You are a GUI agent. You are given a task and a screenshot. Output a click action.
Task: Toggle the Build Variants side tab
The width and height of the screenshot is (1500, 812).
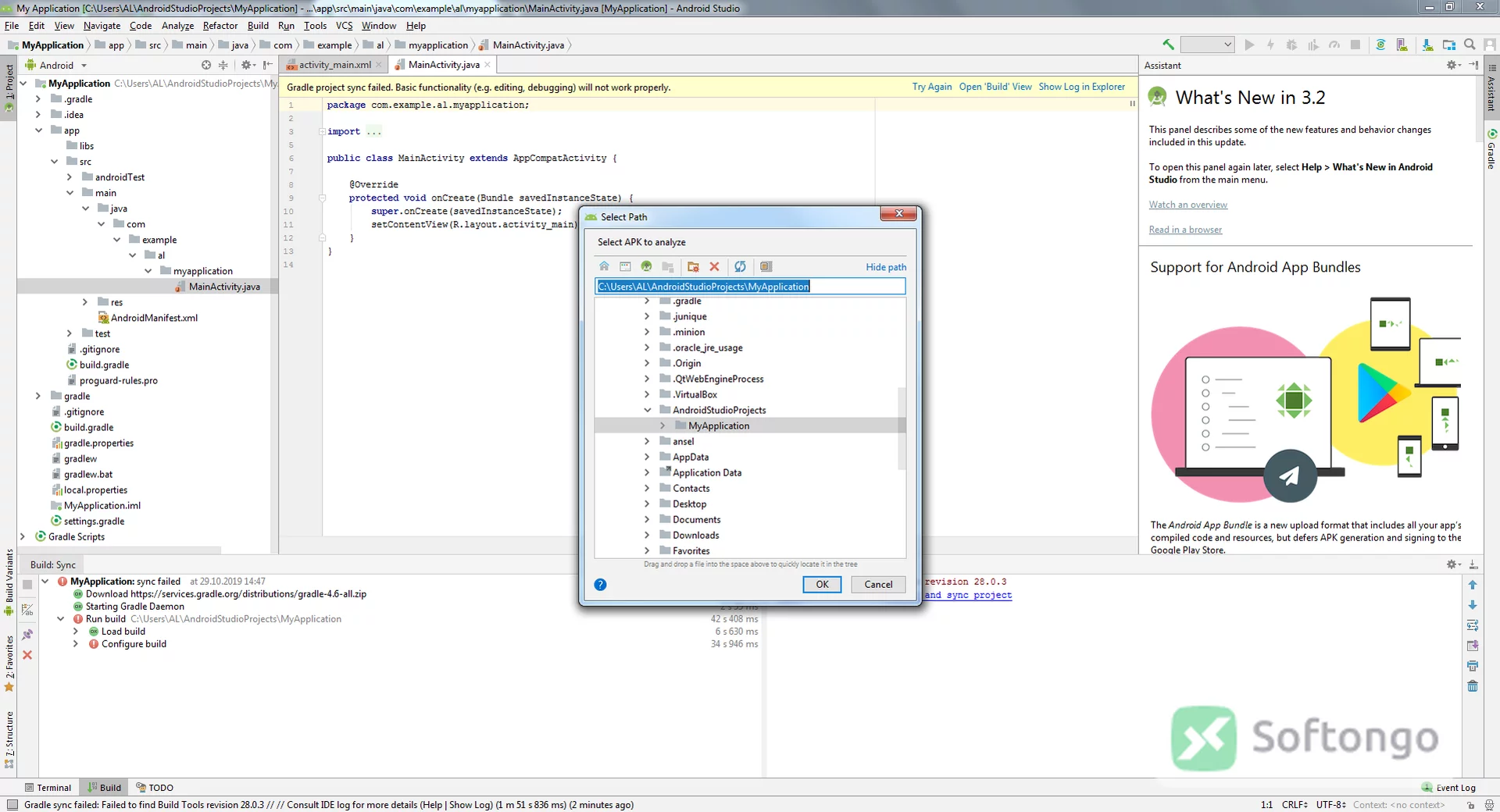[x=9, y=582]
